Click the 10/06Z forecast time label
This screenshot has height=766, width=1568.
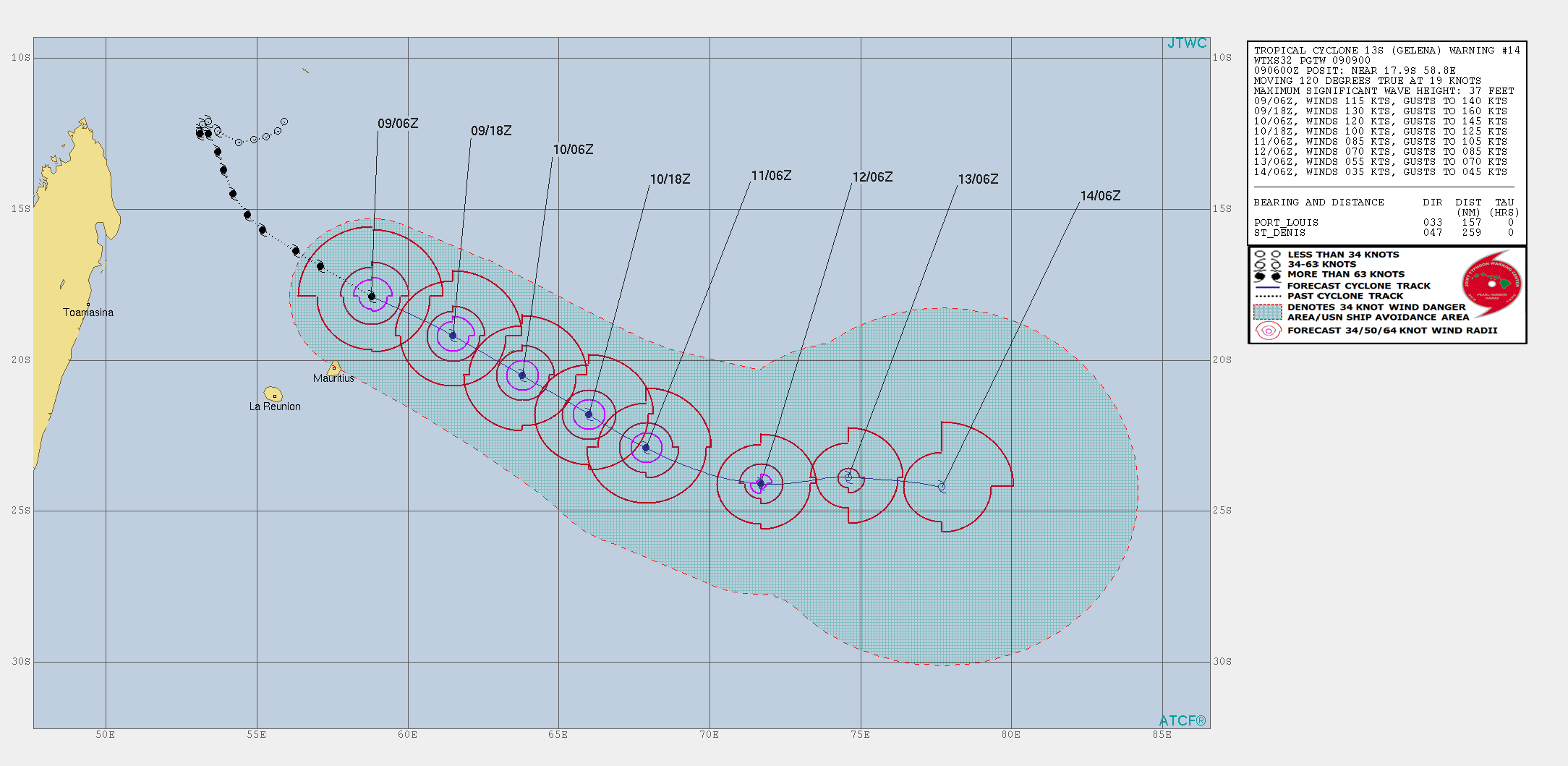(x=573, y=150)
